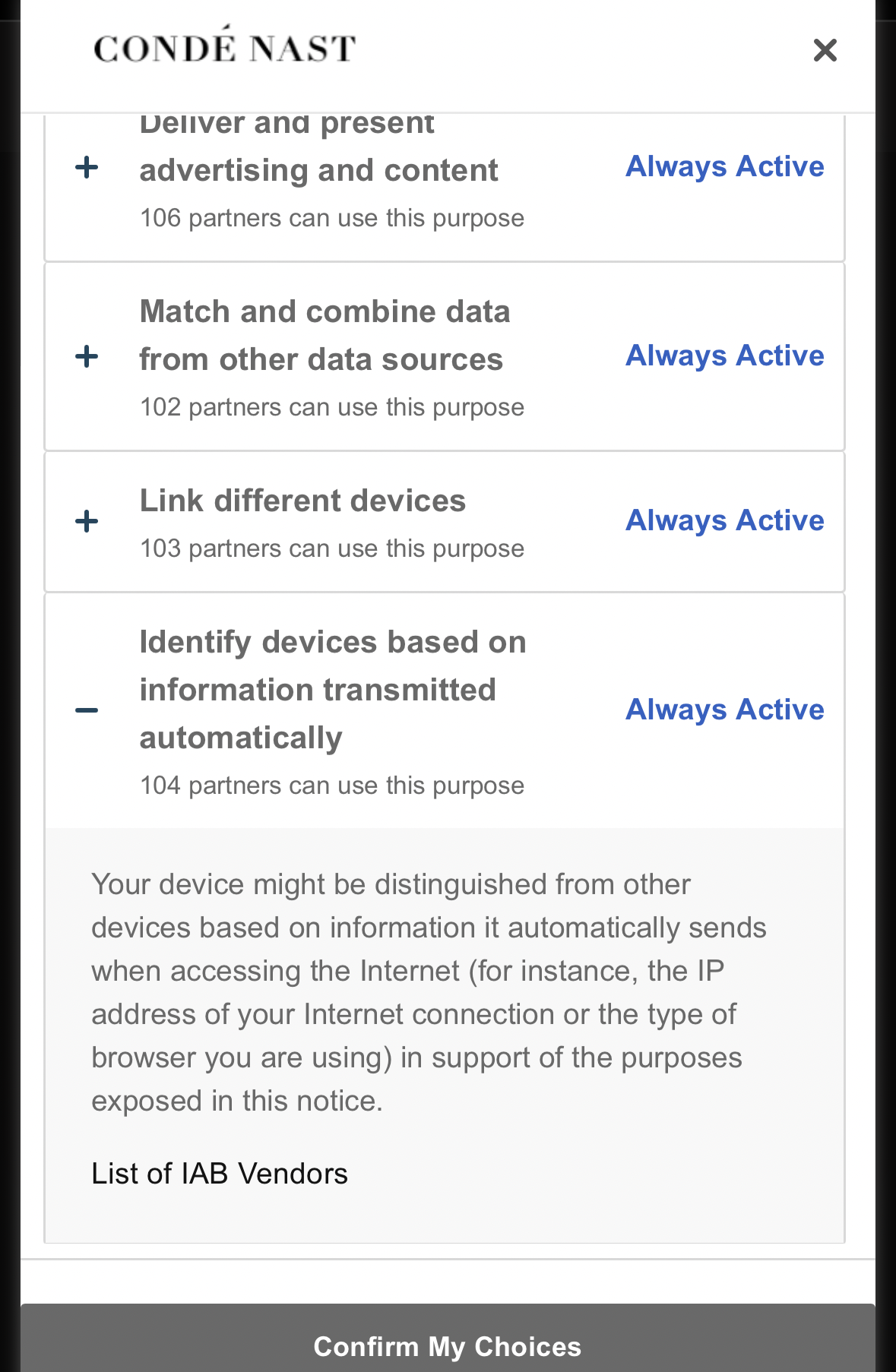The image size is (896, 1372).
Task: Click the 102 partners can use this purpose text
Action: point(332,407)
